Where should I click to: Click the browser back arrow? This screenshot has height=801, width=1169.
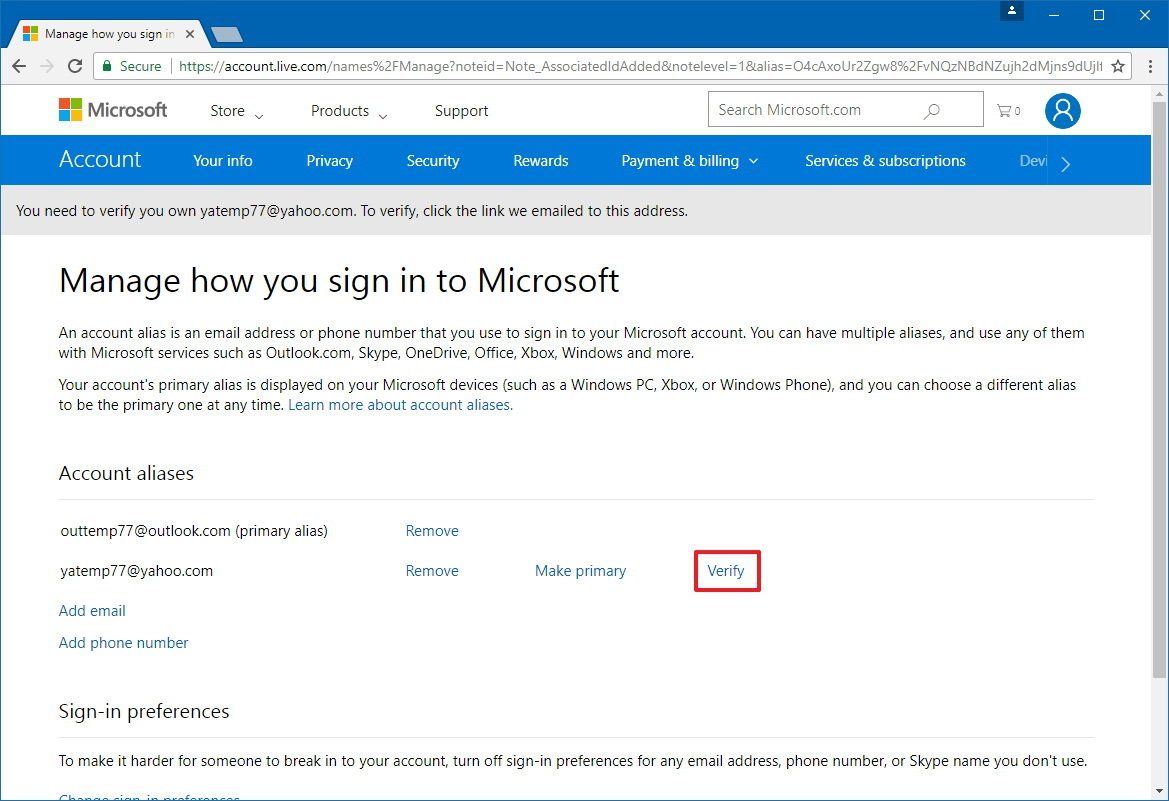[19, 66]
